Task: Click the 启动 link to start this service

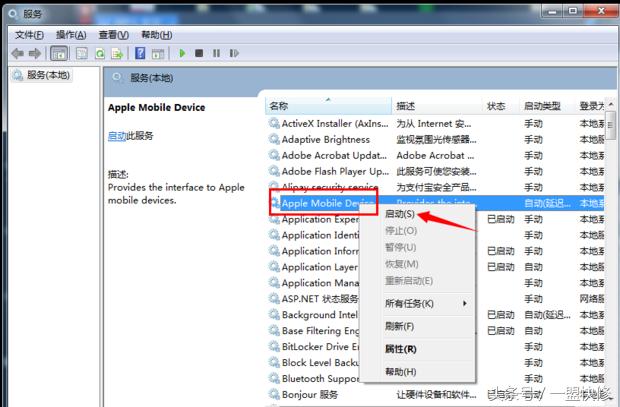Action: 117,136
